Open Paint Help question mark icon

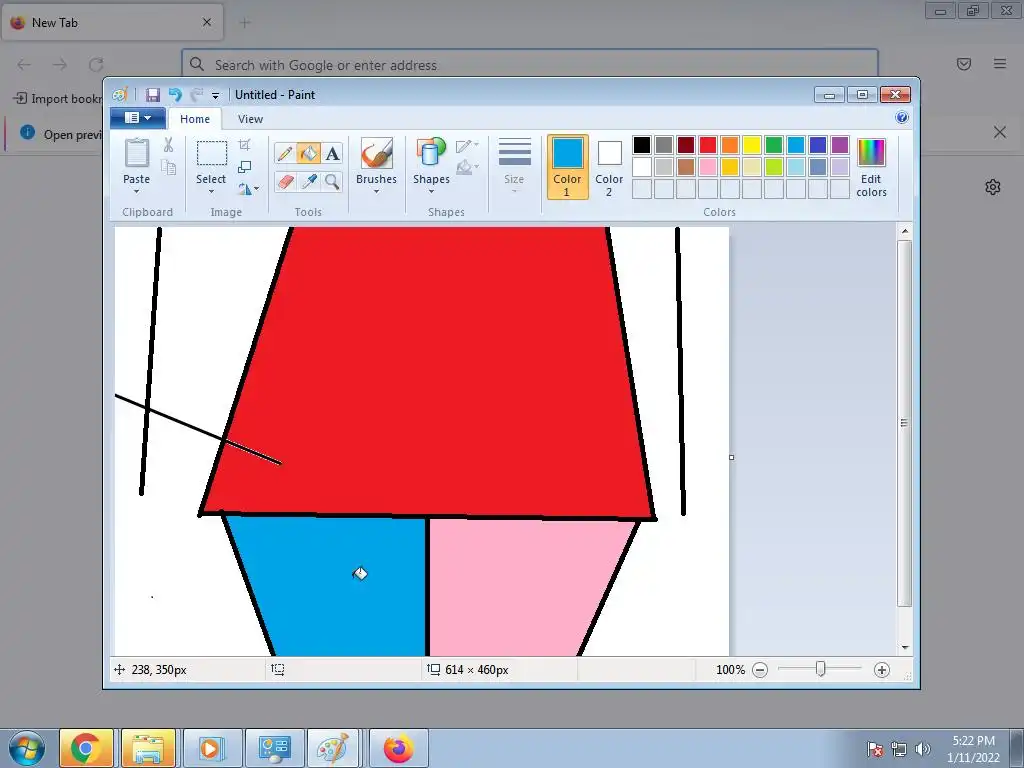[902, 118]
